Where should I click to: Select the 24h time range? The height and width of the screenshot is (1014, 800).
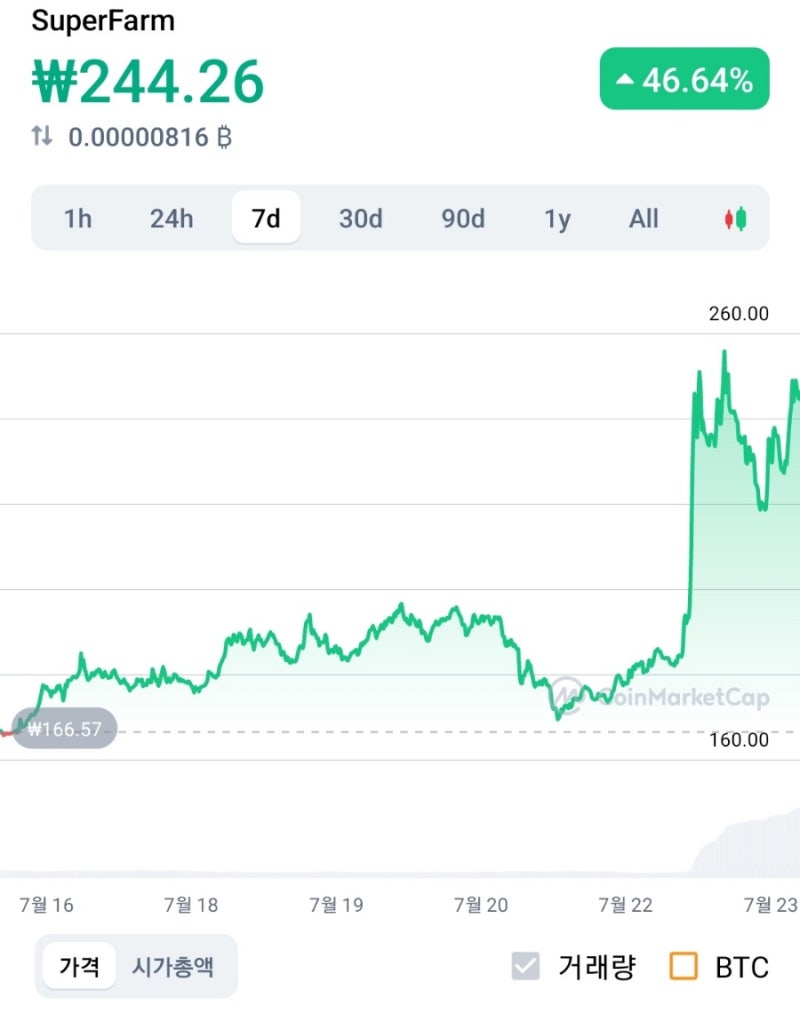click(171, 219)
